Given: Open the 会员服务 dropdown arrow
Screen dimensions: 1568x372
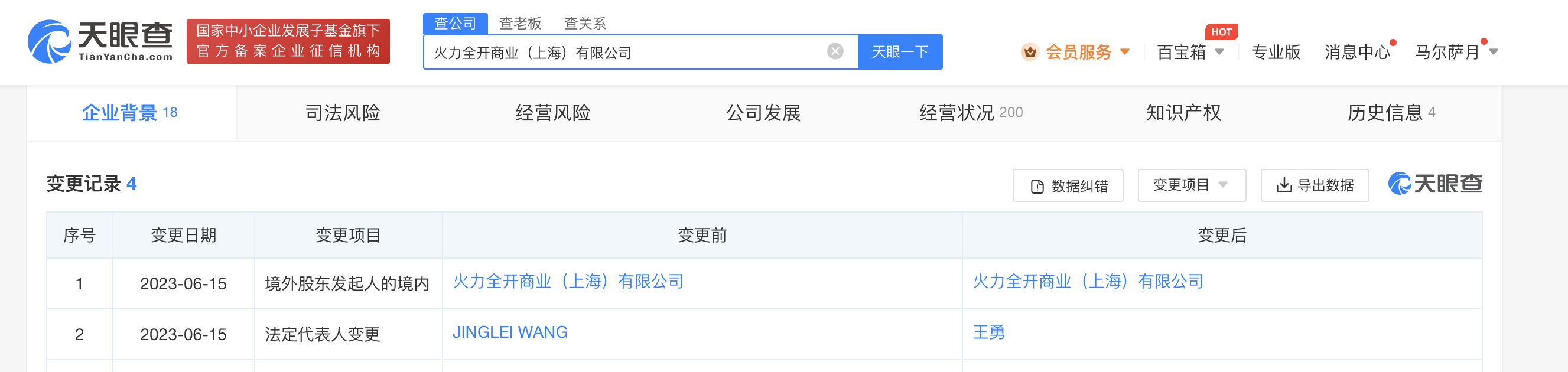Looking at the screenshot, I should pos(1125,53).
